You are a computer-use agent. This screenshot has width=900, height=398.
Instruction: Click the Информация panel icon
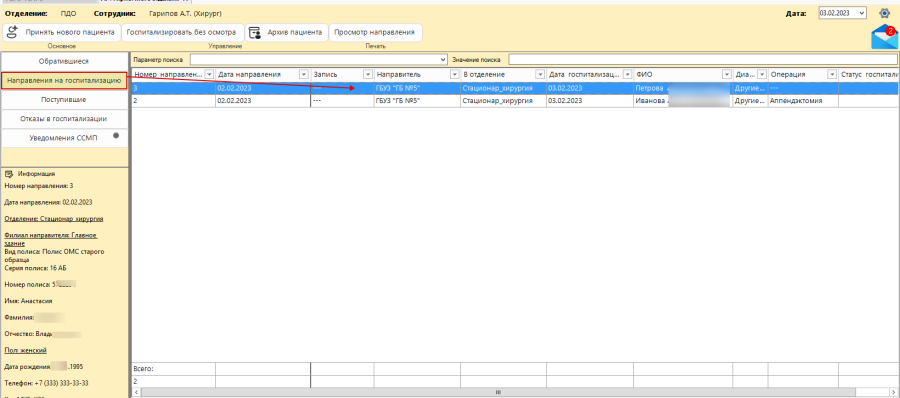tap(9, 174)
